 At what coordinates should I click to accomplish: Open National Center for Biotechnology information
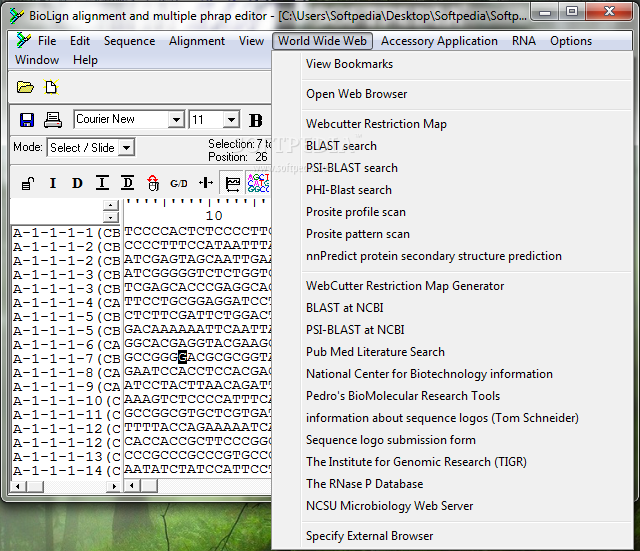(453, 374)
